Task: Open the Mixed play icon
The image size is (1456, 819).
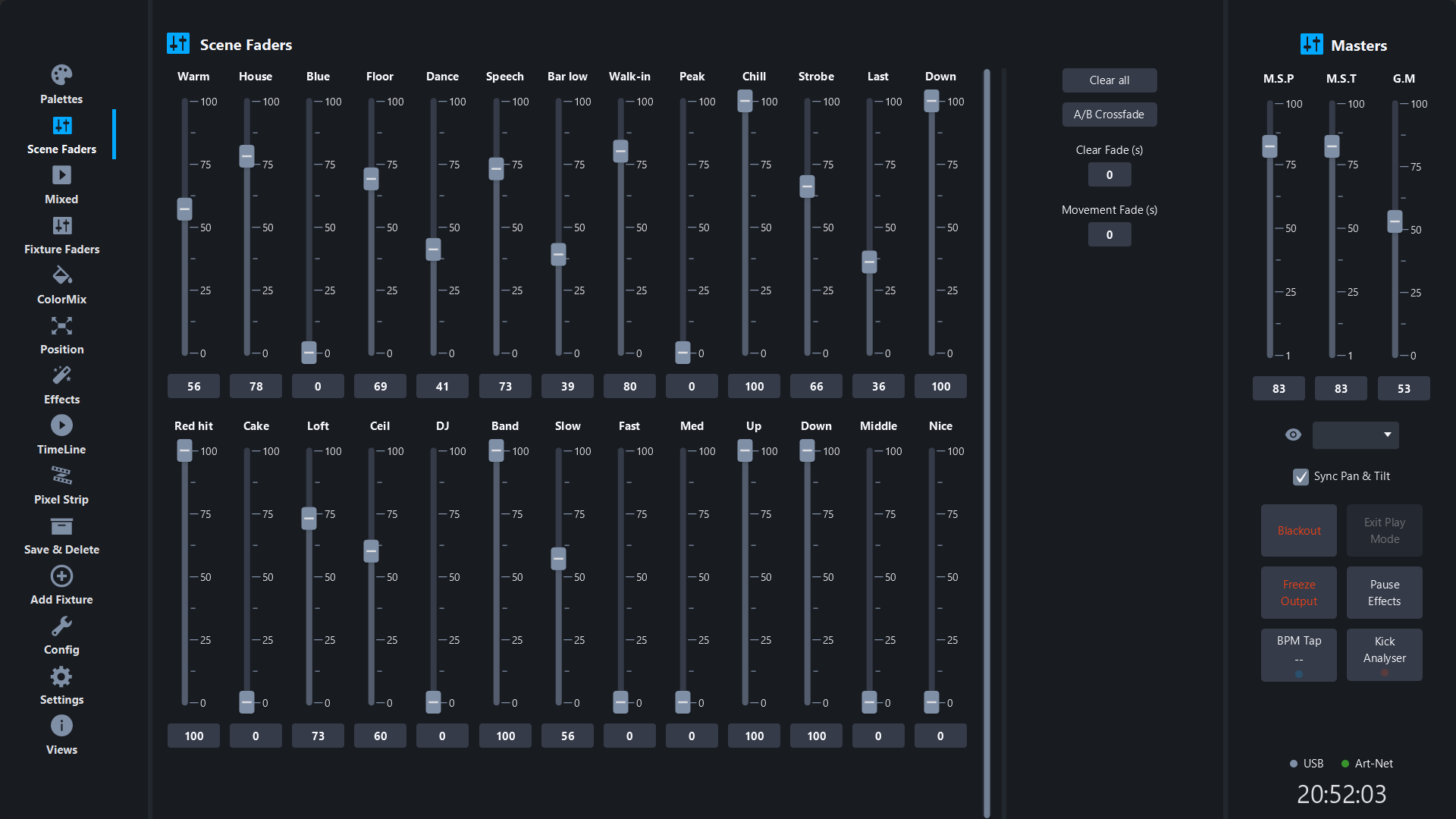Action: 61,175
